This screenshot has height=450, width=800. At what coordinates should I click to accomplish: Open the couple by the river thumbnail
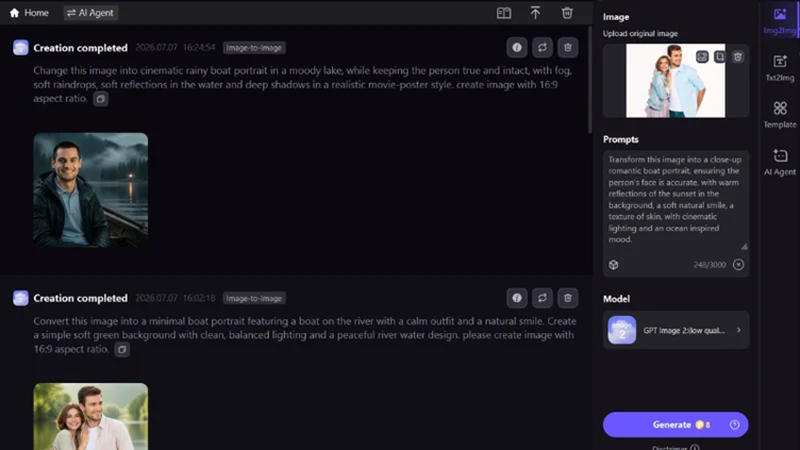pos(91,416)
